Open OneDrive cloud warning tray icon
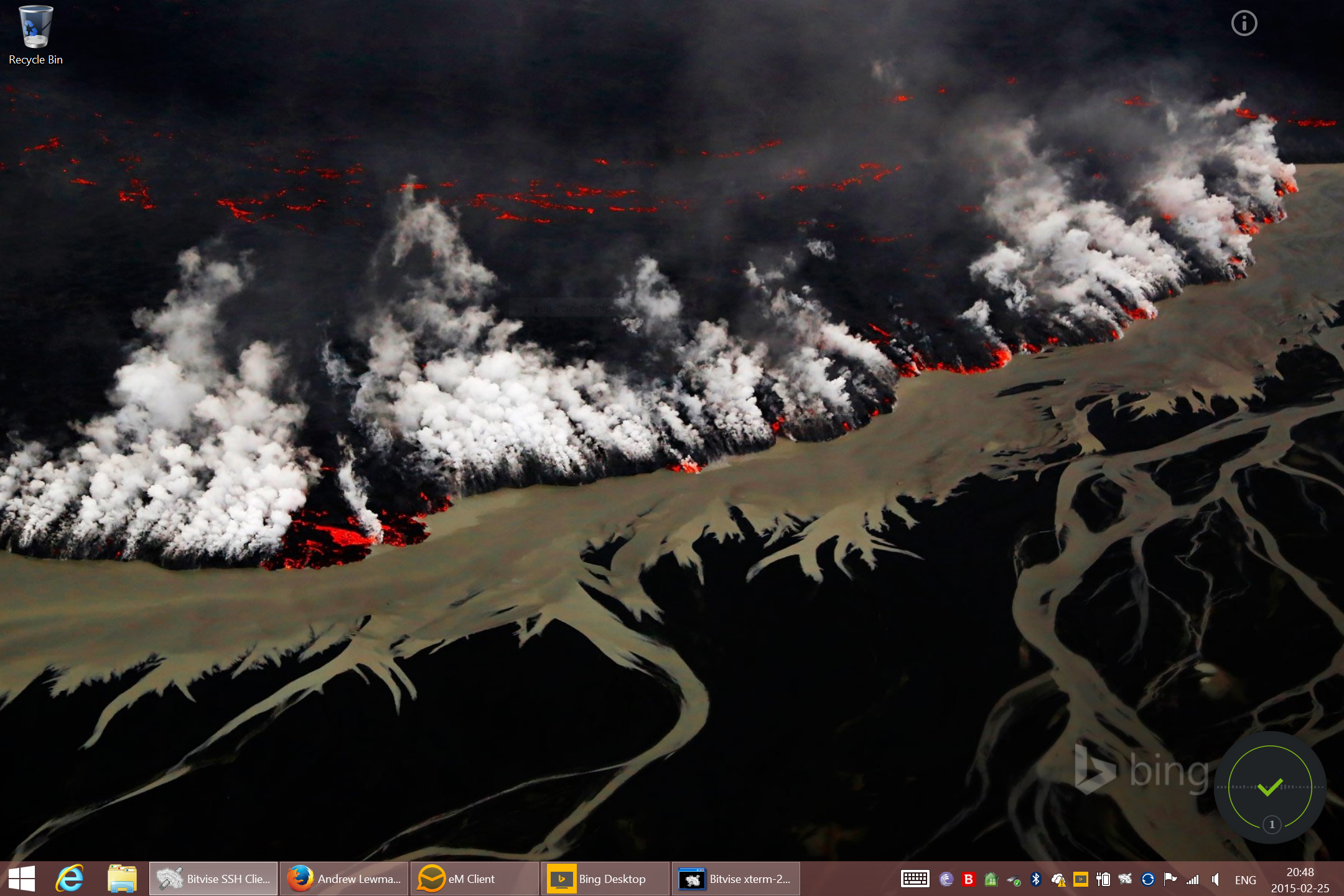 pyautogui.click(x=1058, y=879)
